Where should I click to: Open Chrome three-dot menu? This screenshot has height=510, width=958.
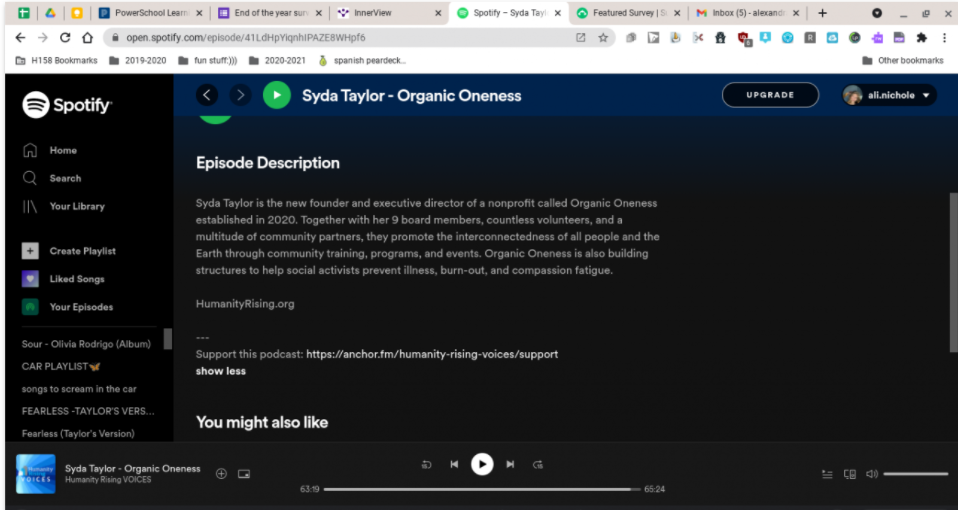[x=945, y=38]
